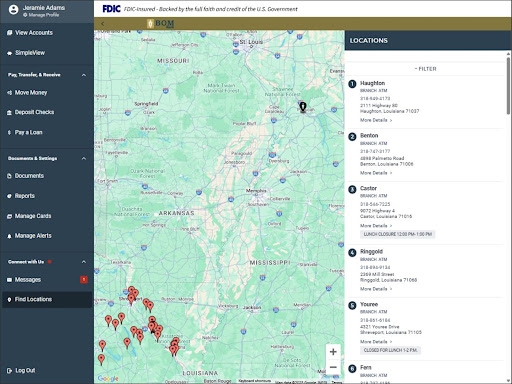Collapse the Documents & Settings section
512x384 pixels.
(84, 158)
